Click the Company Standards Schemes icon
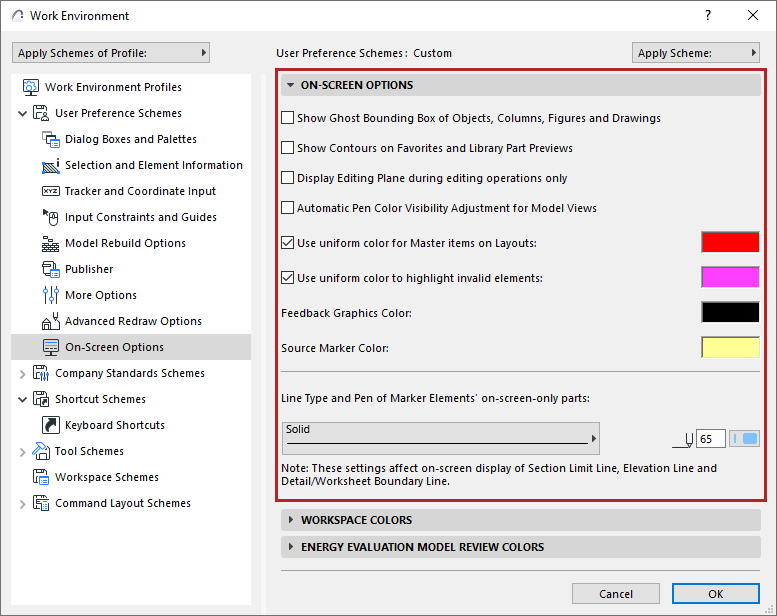This screenshot has width=777, height=616. click(41, 373)
